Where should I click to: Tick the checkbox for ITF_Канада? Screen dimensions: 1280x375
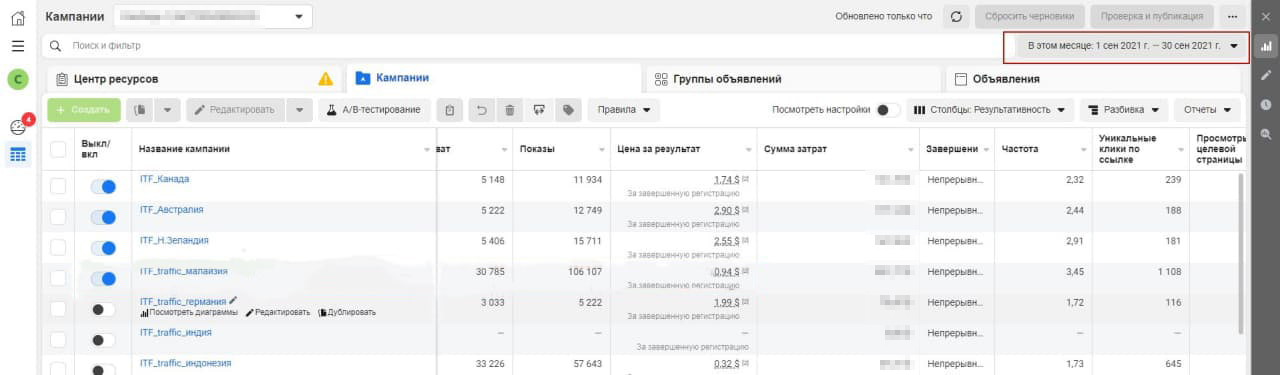(x=58, y=186)
